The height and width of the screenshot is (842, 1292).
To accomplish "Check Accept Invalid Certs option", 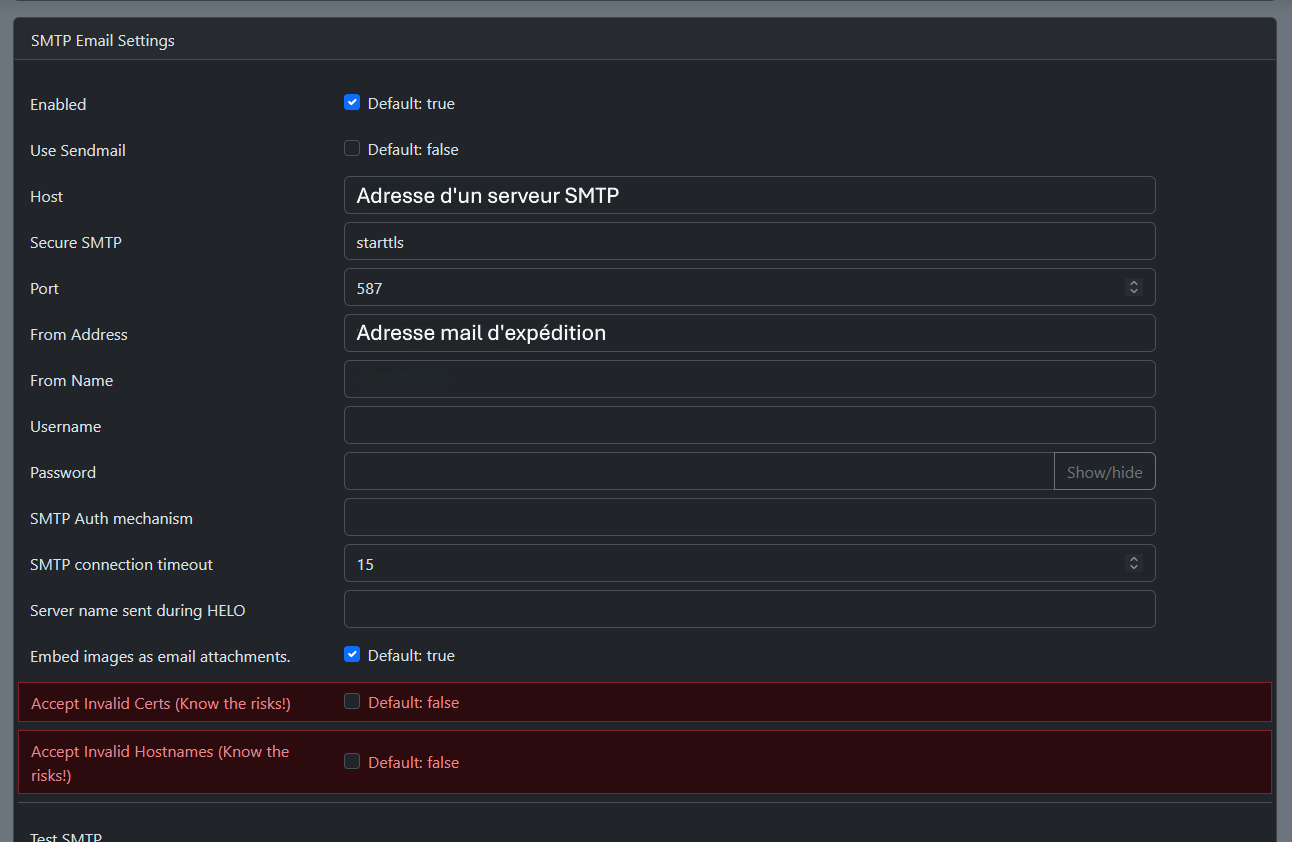I will (352, 702).
